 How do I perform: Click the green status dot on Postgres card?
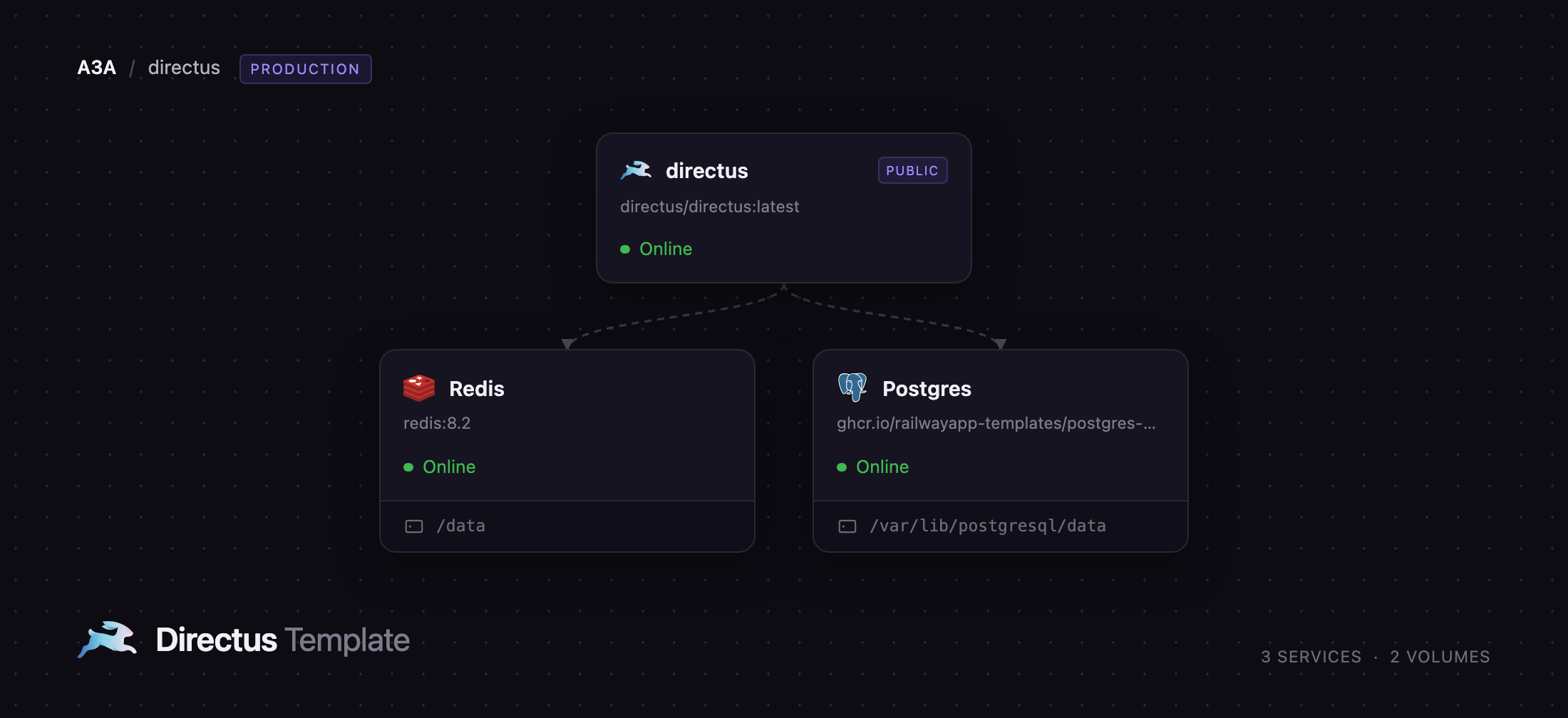(842, 467)
